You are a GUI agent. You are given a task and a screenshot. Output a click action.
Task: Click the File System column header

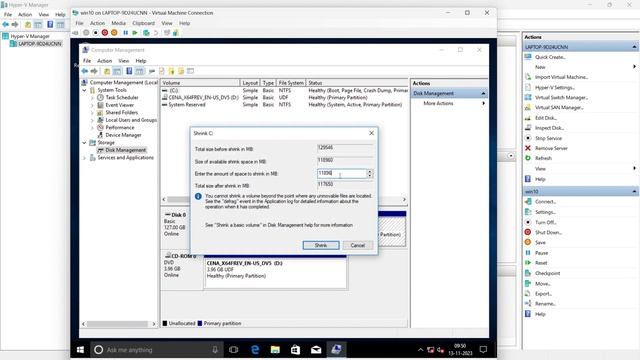(291, 83)
